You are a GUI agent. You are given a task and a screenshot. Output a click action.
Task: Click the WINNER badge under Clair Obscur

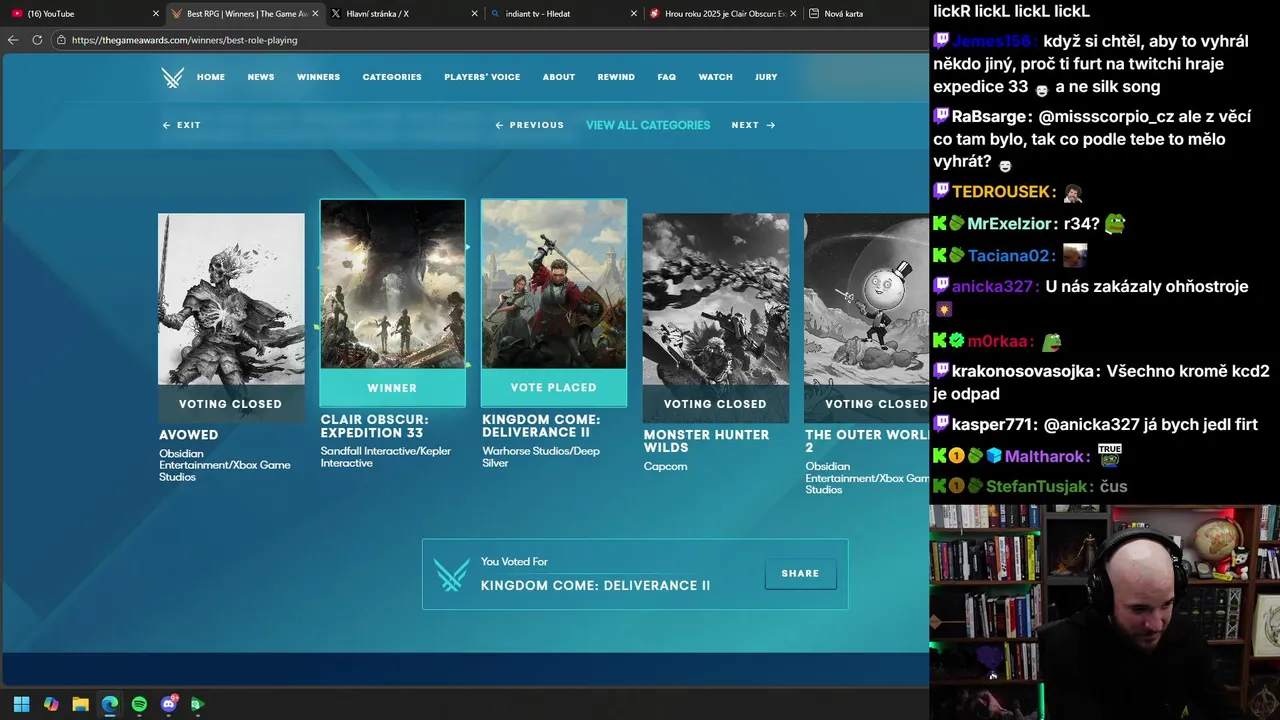392,388
